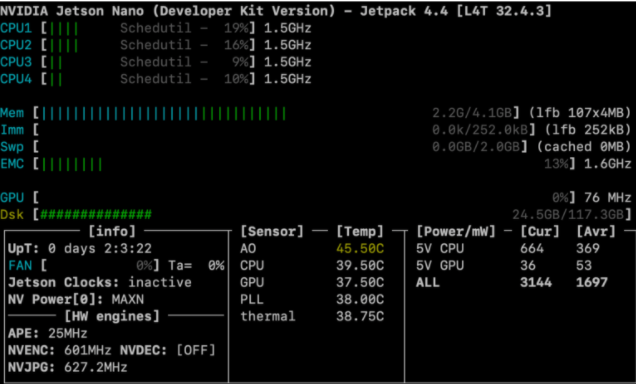The height and width of the screenshot is (384, 636).
Task: Select the CPU1 label
Action: [16, 28]
